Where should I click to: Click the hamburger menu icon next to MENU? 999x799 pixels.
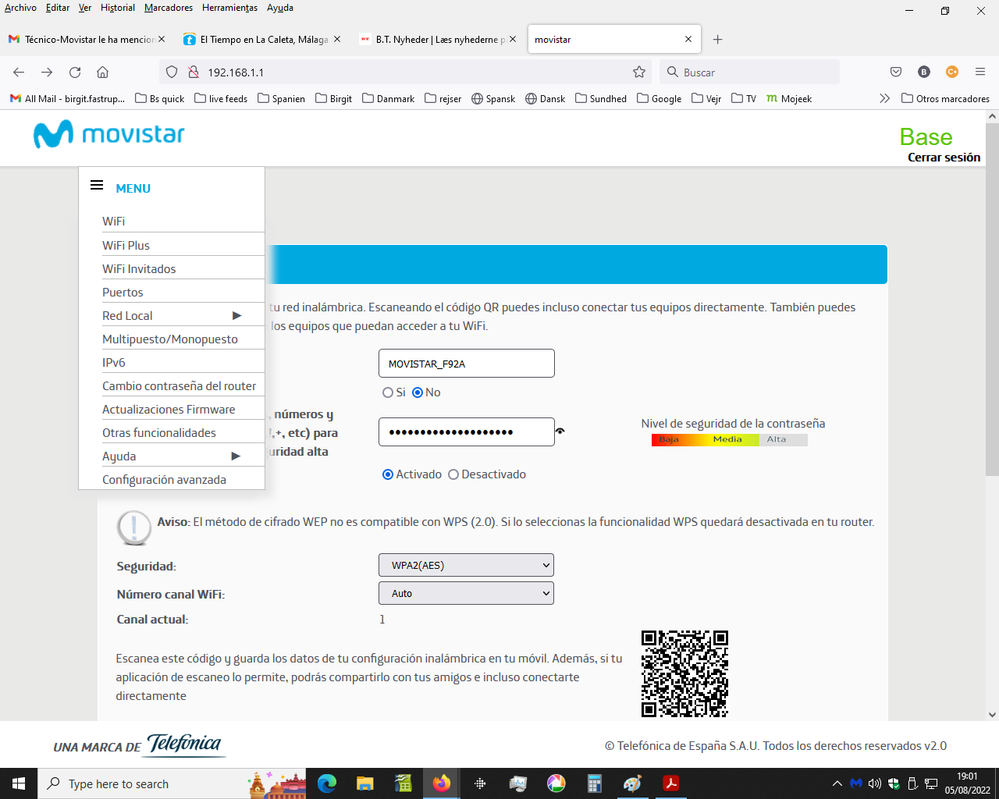point(97,186)
